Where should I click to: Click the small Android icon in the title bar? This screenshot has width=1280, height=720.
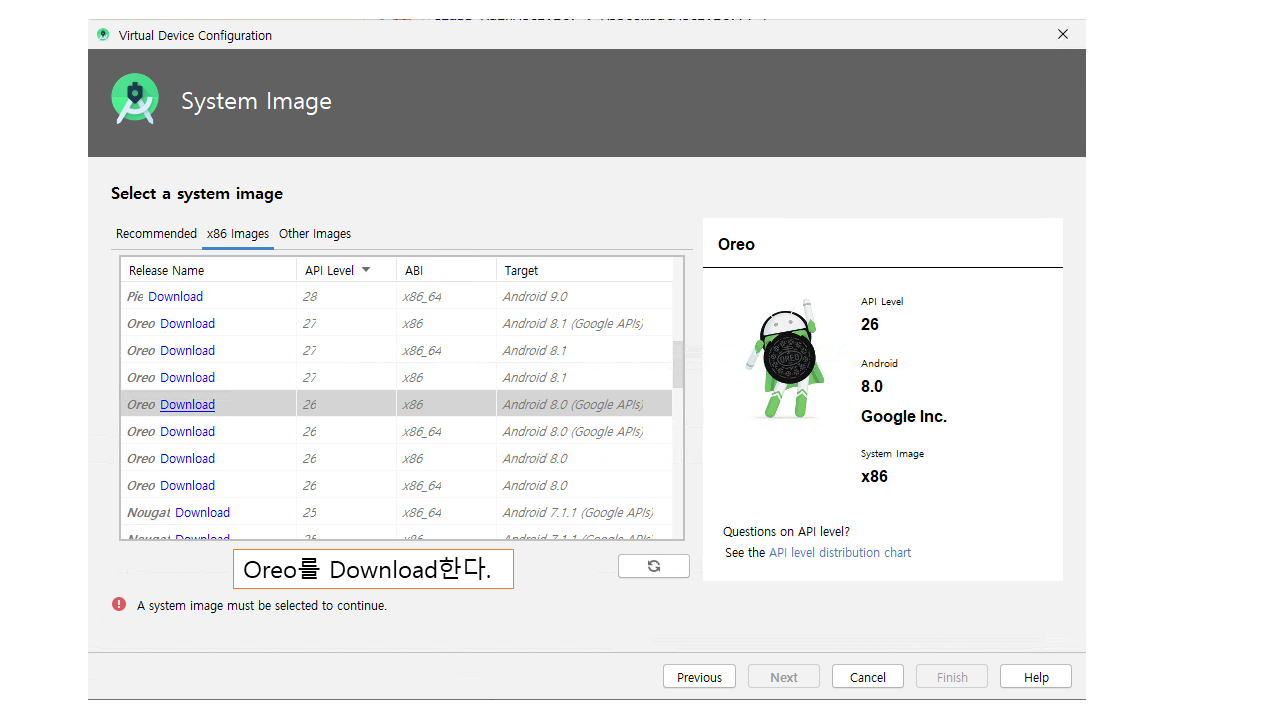(x=103, y=35)
